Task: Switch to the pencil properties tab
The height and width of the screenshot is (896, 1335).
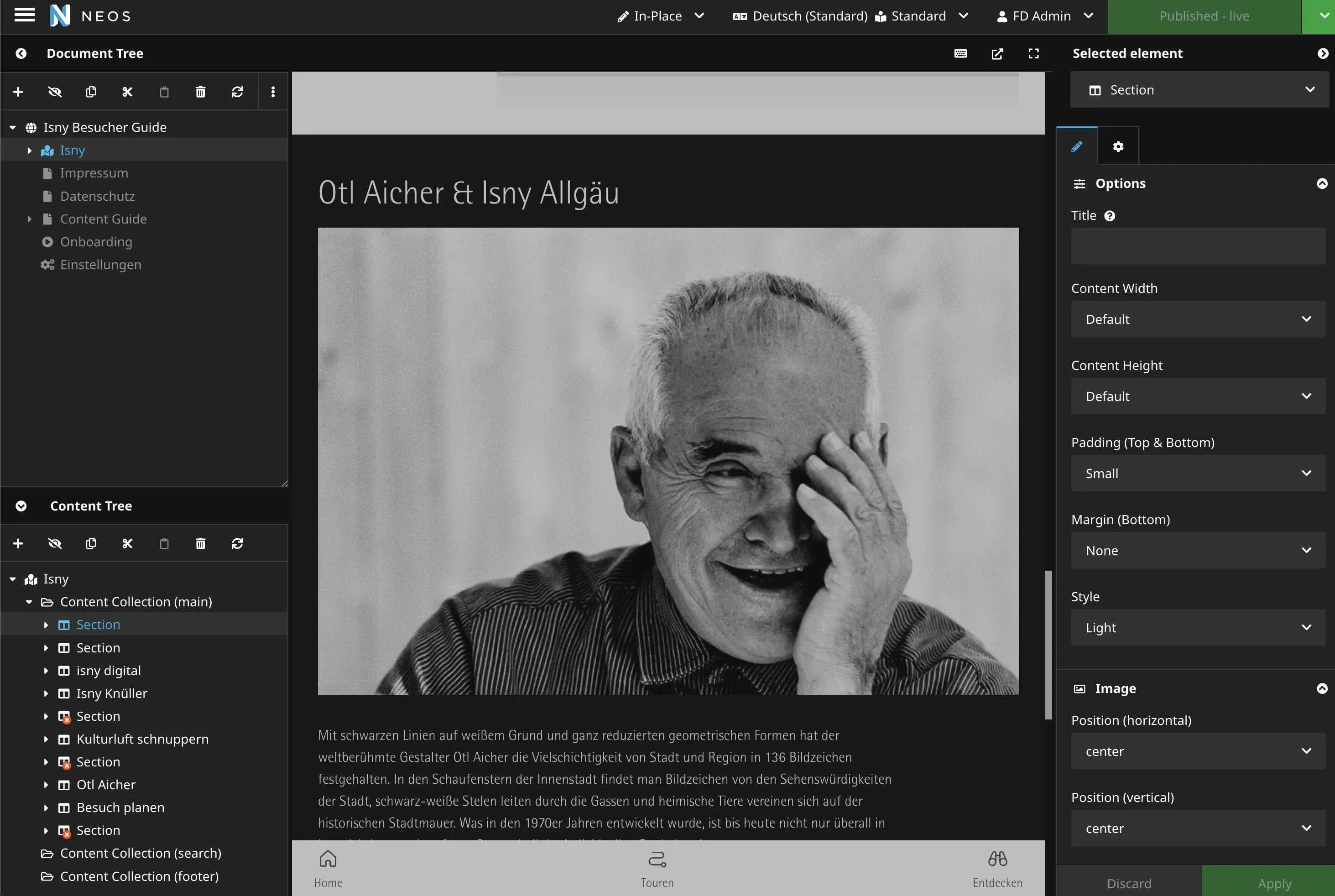Action: tap(1077, 146)
